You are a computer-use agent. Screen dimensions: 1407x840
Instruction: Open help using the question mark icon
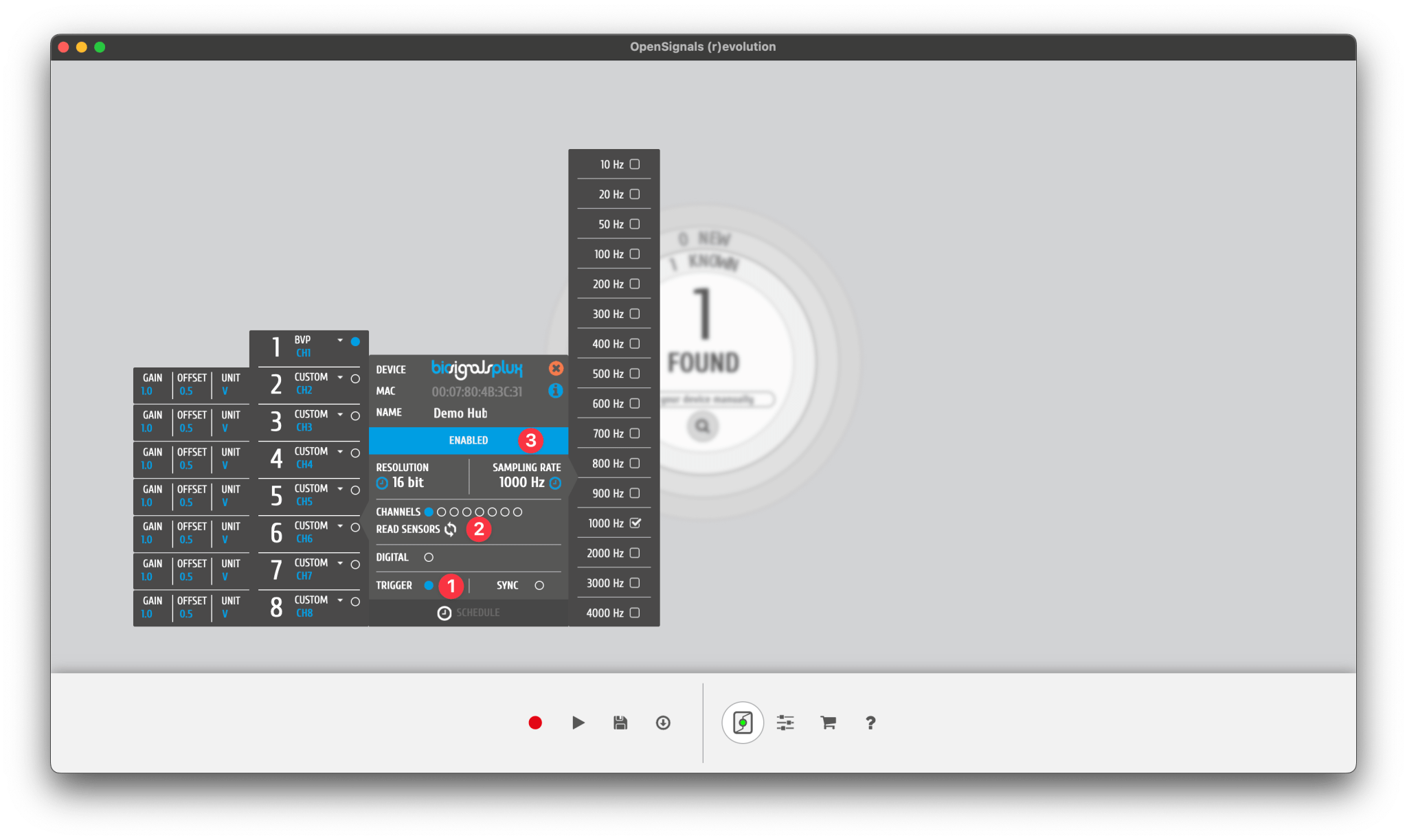coord(870,723)
